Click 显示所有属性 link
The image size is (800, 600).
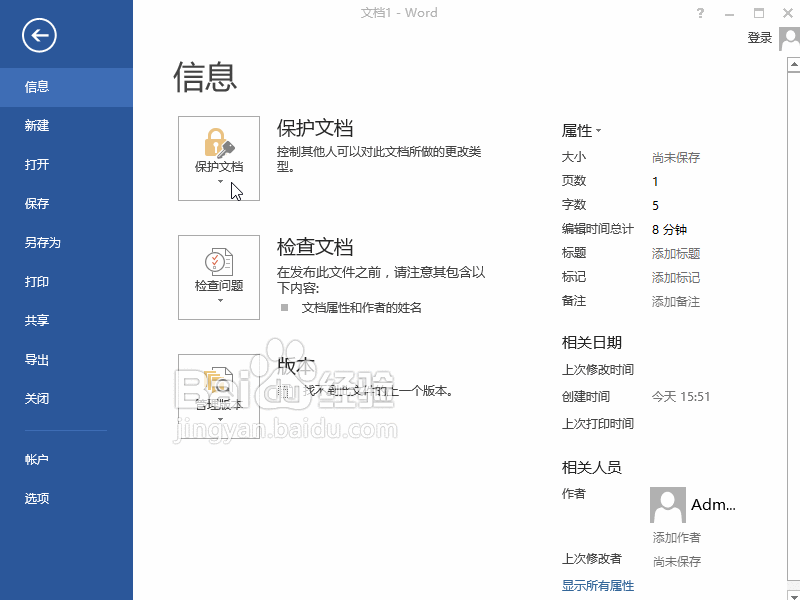[598, 585]
